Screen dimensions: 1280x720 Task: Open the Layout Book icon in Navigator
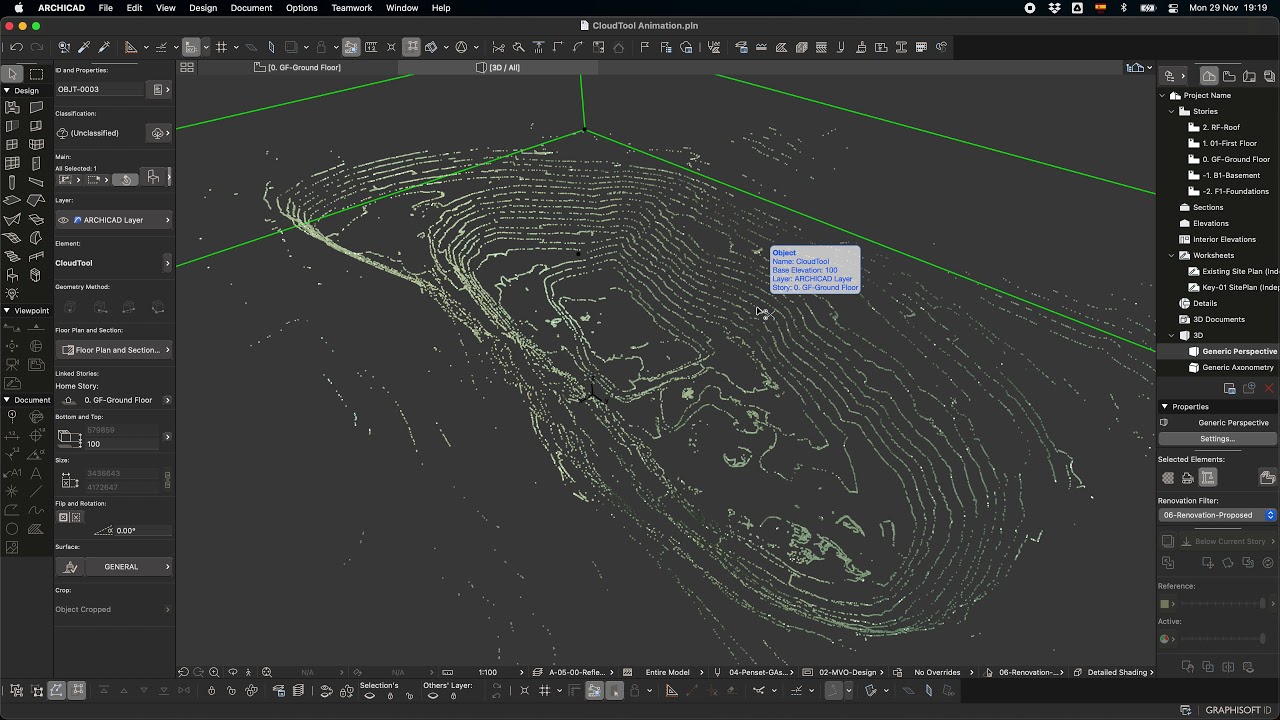pos(1249,76)
